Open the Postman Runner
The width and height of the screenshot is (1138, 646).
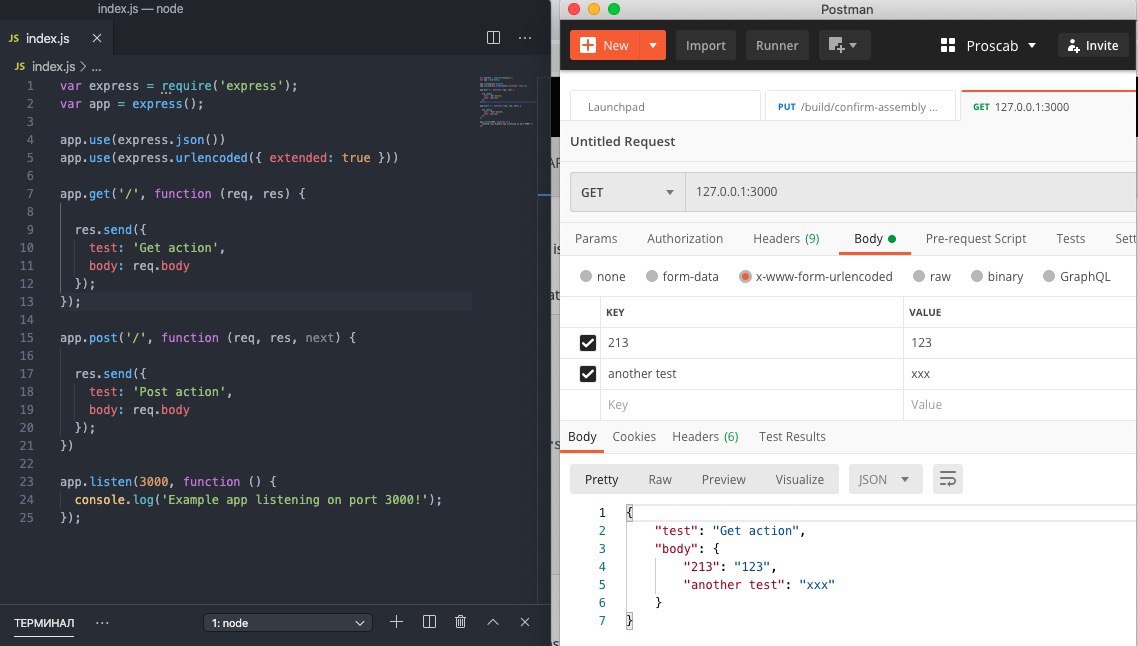[777, 45]
